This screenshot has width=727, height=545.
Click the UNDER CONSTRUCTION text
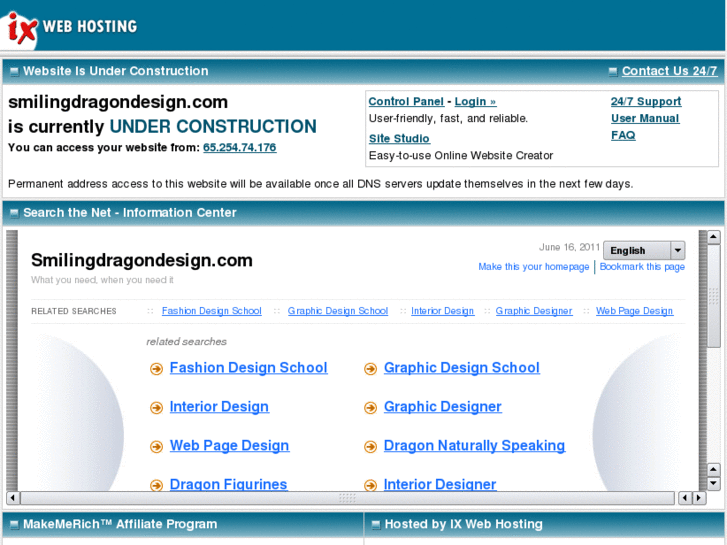click(213, 127)
